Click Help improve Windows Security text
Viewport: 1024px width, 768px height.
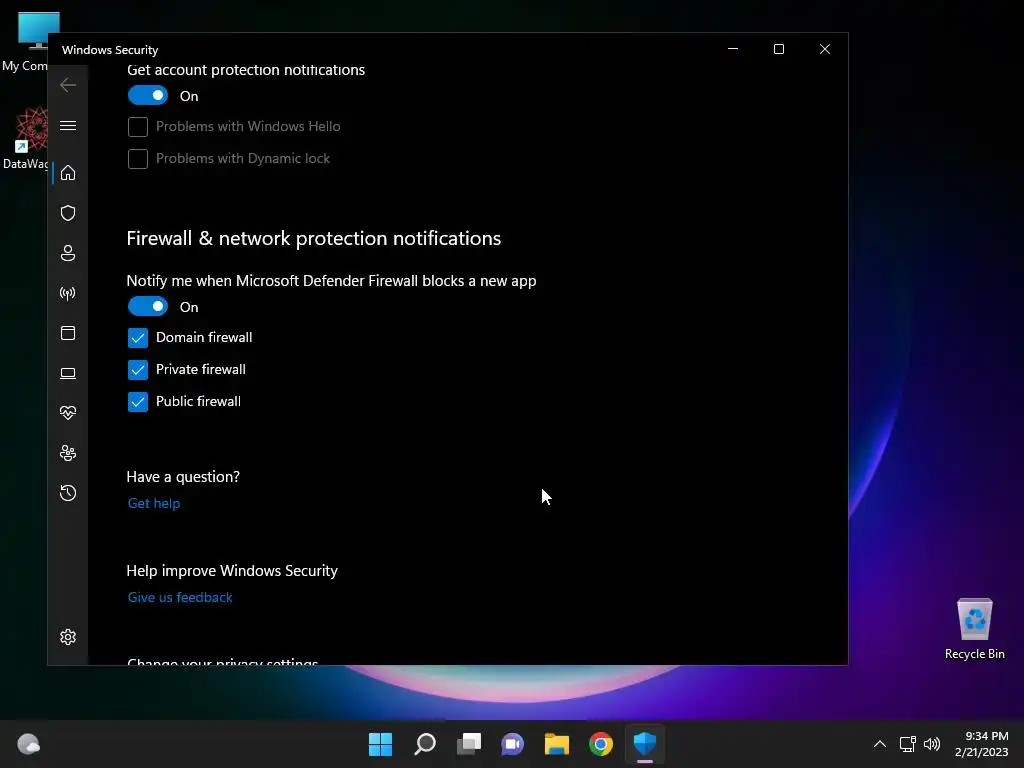[x=232, y=571]
